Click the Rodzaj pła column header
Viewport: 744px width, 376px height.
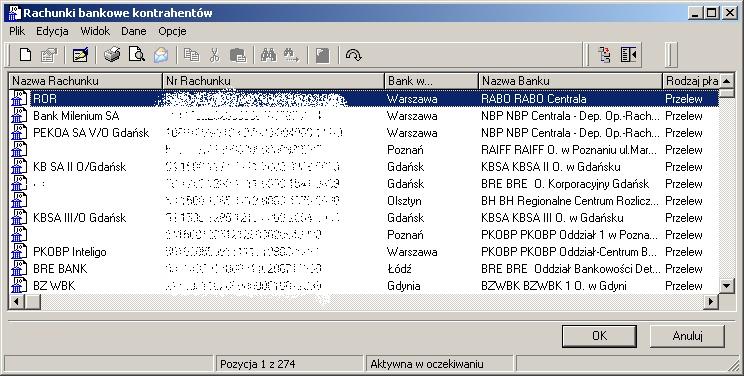click(691, 81)
